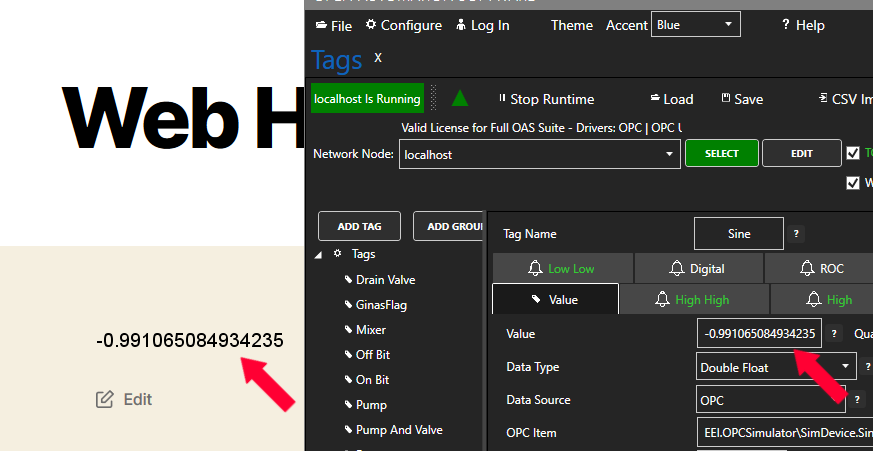Collapse the Tags tree root node
Viewport: 873px width, 451px height.
[320, 254]
